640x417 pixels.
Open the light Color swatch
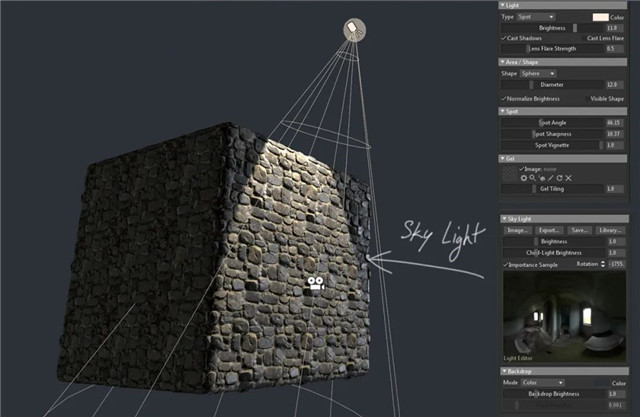coord(600,17)
